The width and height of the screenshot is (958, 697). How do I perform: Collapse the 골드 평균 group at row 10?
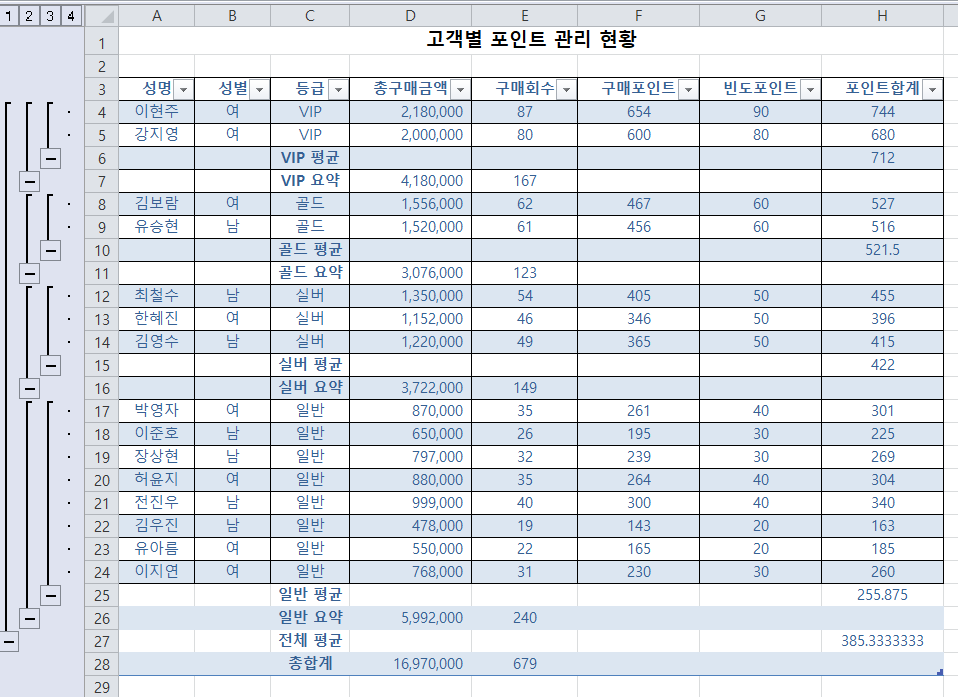(x=50, y=250)
